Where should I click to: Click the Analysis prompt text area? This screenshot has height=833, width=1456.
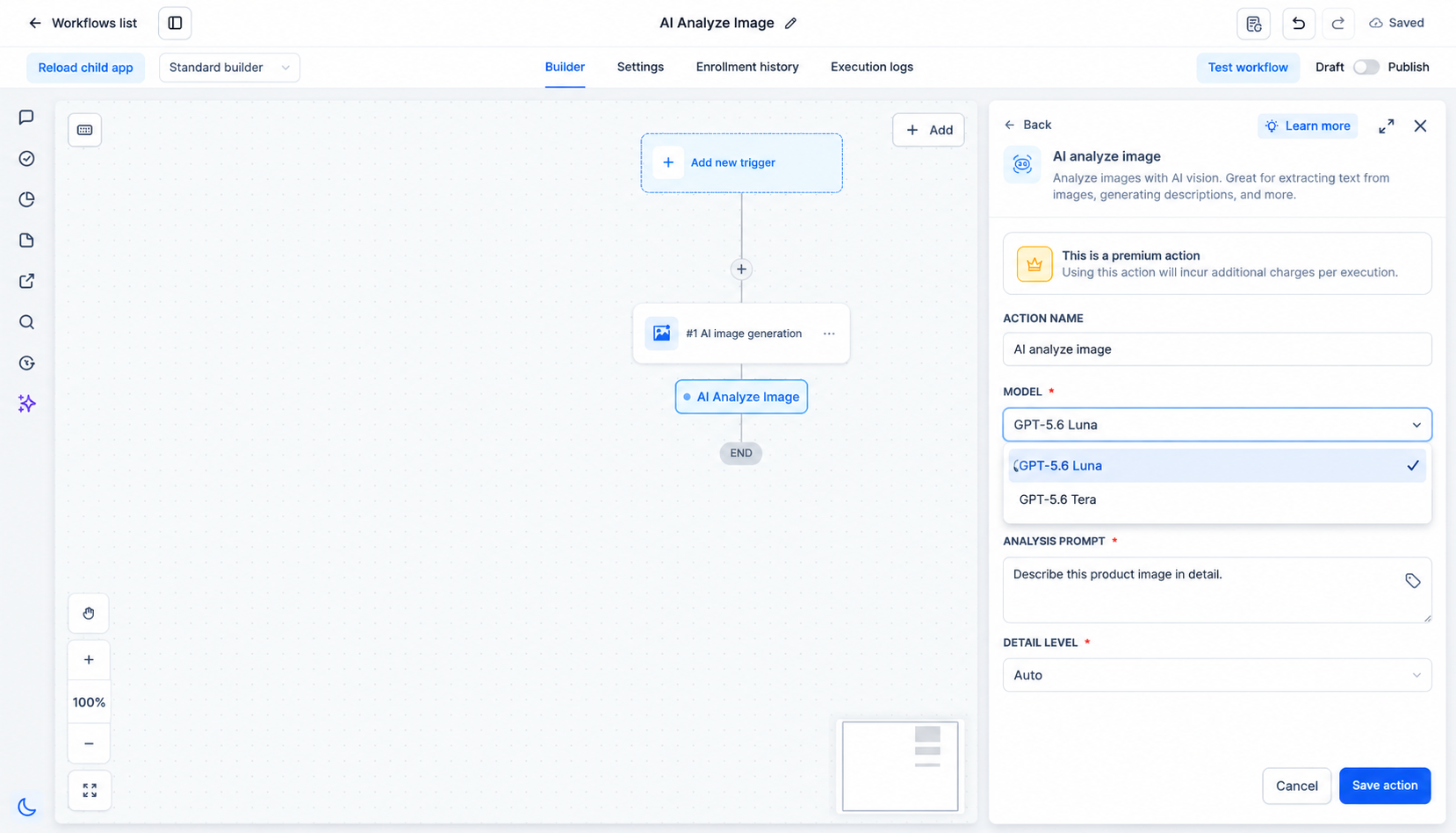pos(1217,590)
